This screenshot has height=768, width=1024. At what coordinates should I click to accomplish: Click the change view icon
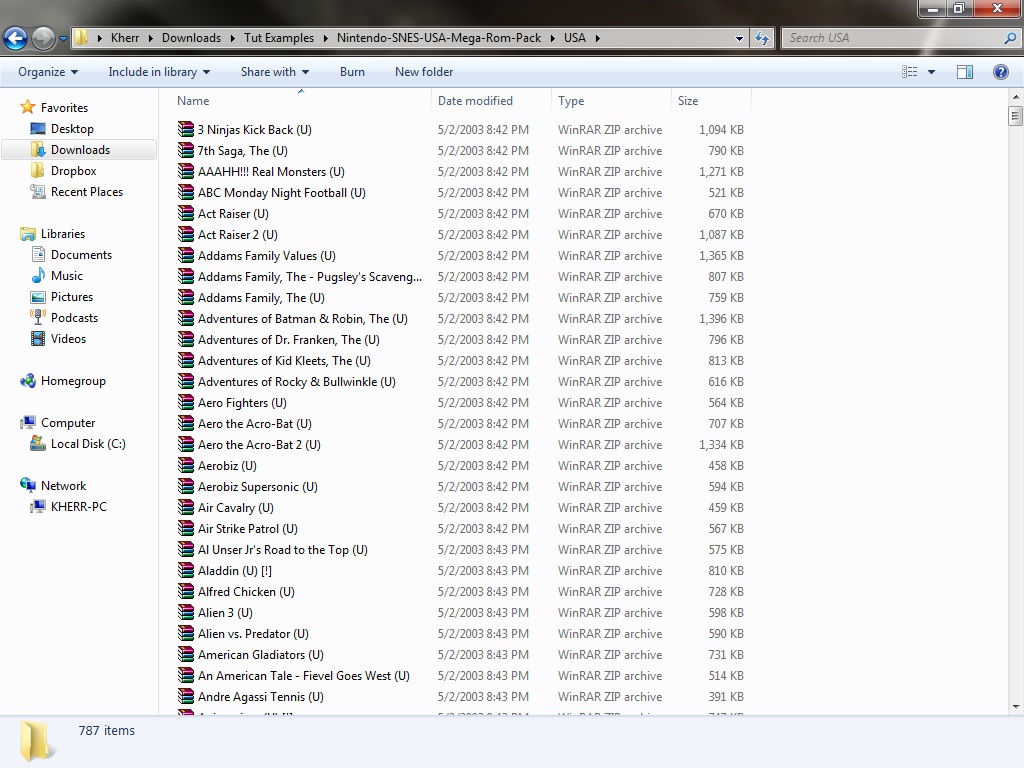pyautogui.click(x=910, y=72)
